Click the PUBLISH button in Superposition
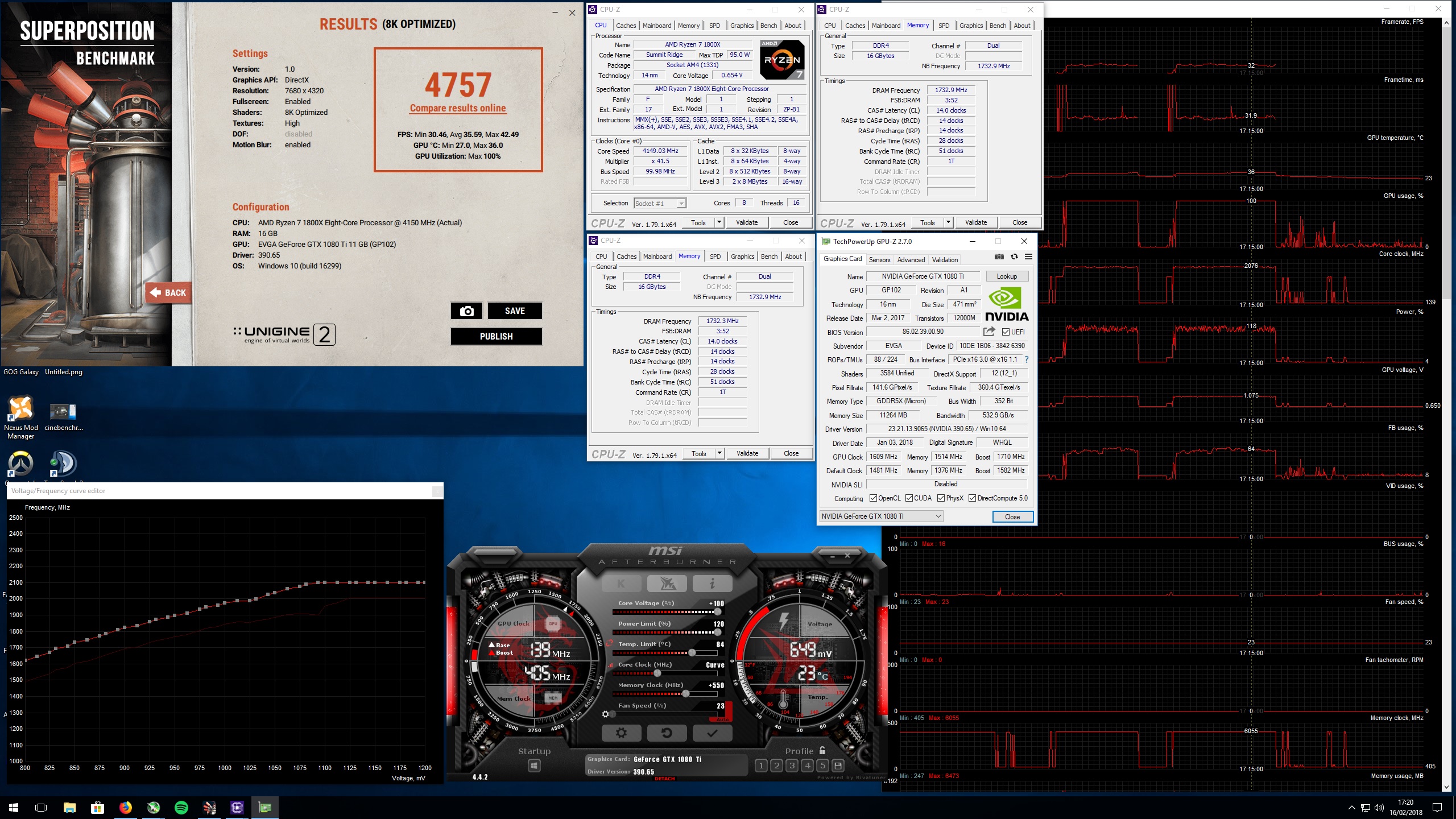The height and width of the screenshot is (819, 1456). 496,336
